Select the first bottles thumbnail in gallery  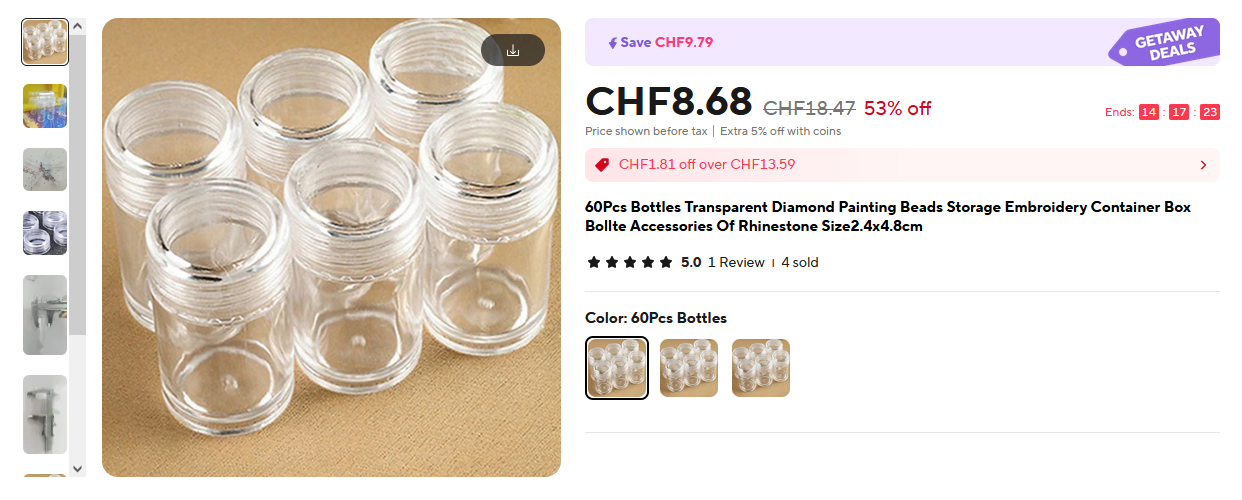(45, 42)
